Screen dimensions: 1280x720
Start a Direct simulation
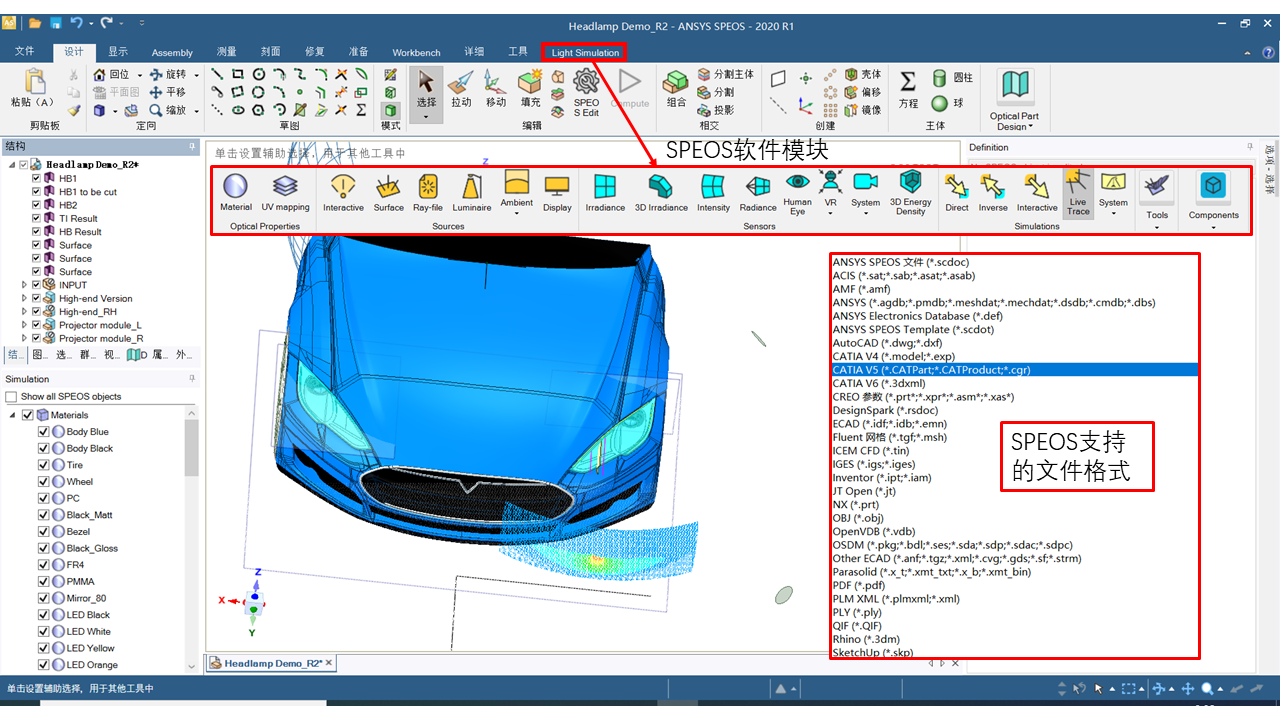coord(957,192)
